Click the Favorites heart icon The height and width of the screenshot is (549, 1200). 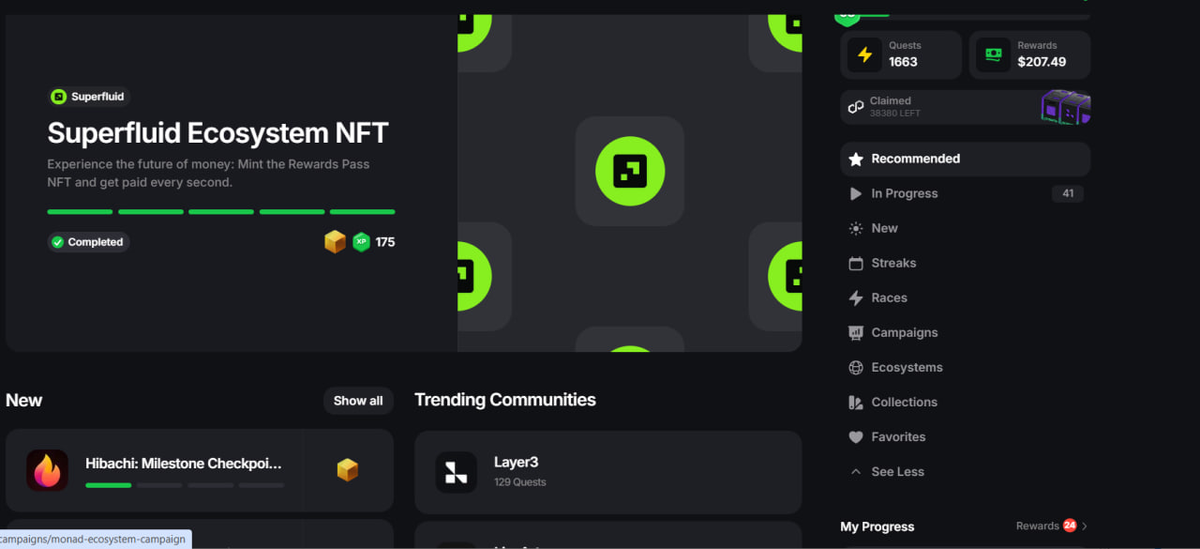856,437
